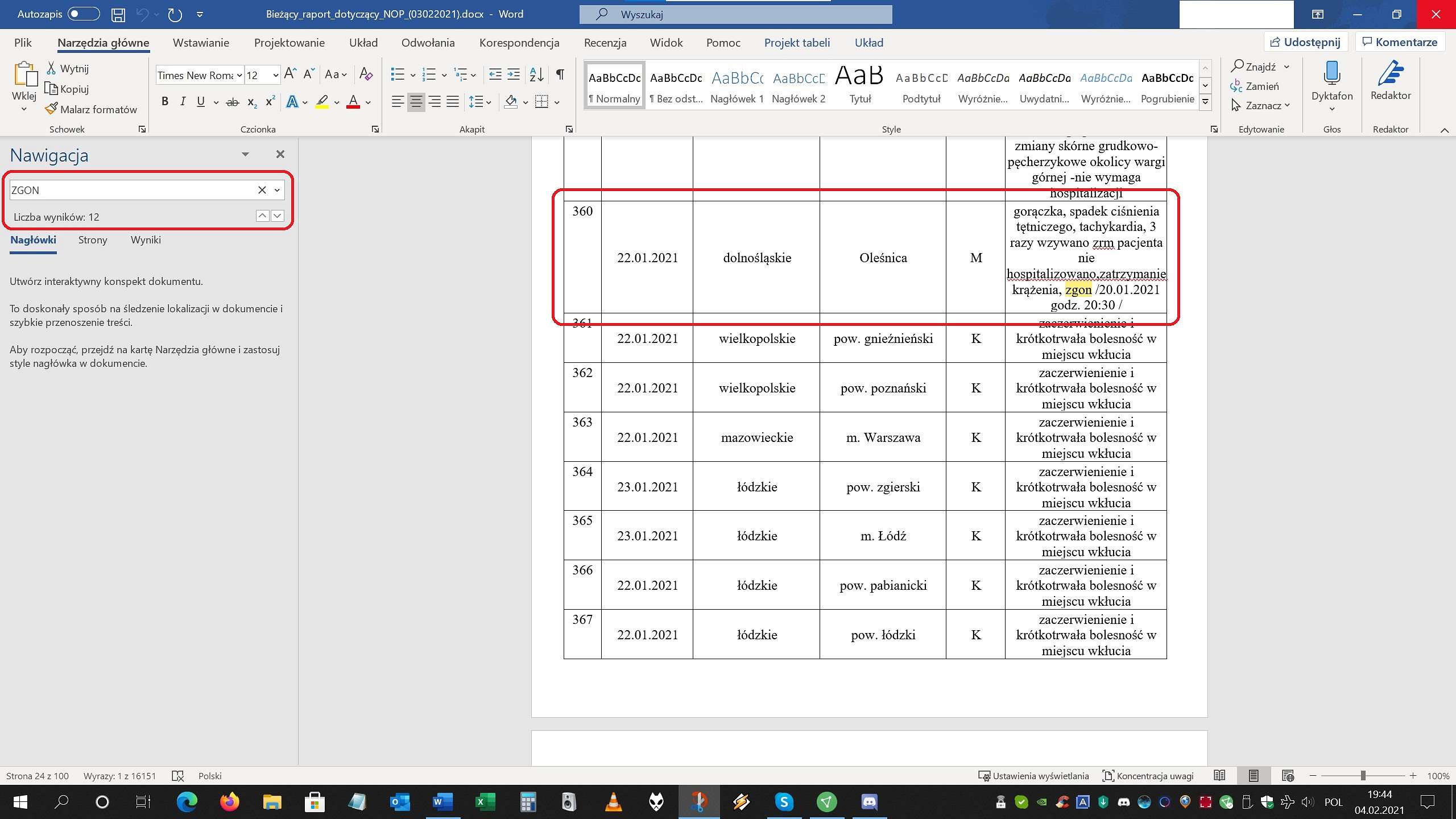Screen dimensions: 1456x819
Task: Open the font name dropdown
Action: tap(239, 75)
